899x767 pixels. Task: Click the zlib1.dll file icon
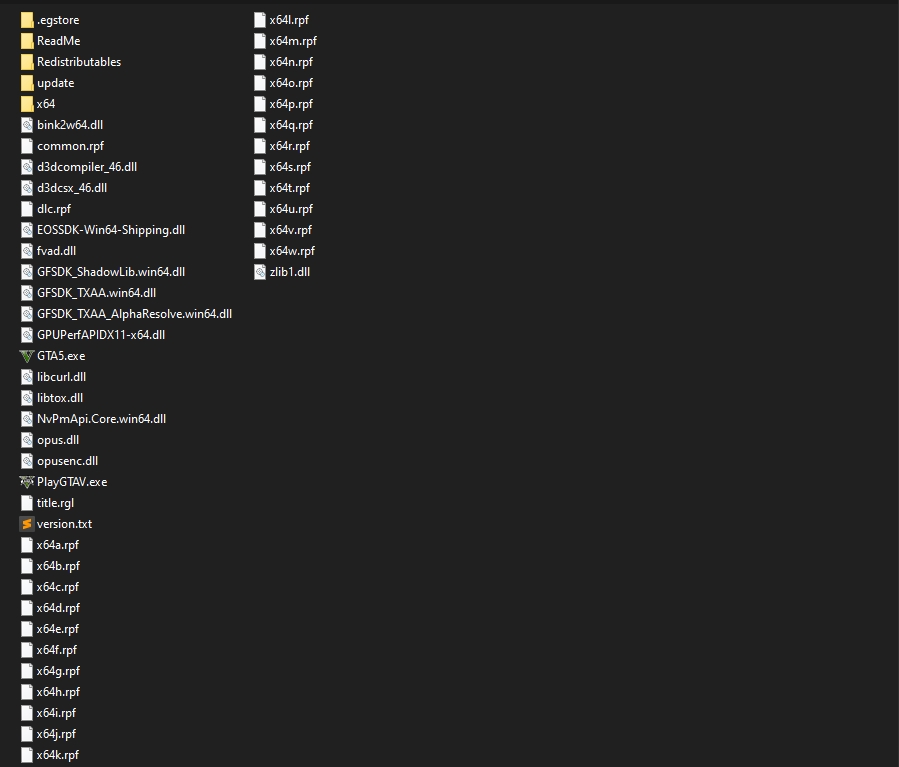(260, 272)
